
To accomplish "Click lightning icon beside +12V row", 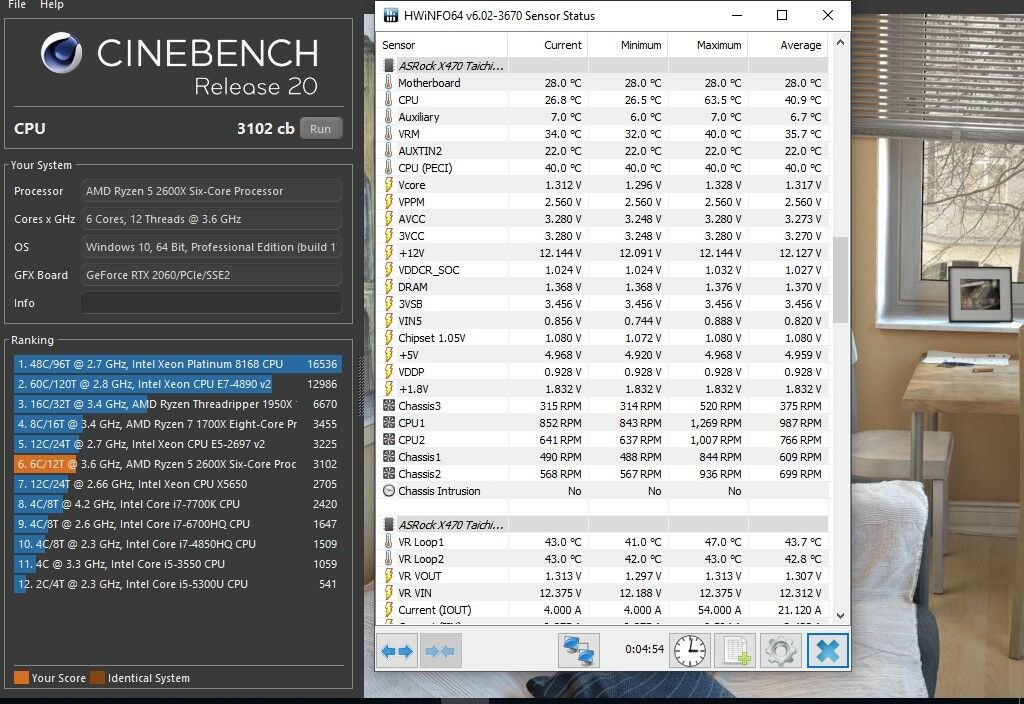I will point(389,253).
